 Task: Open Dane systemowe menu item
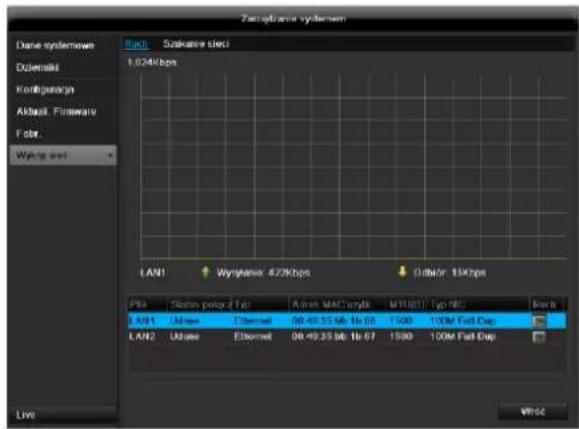click(55, 45)
